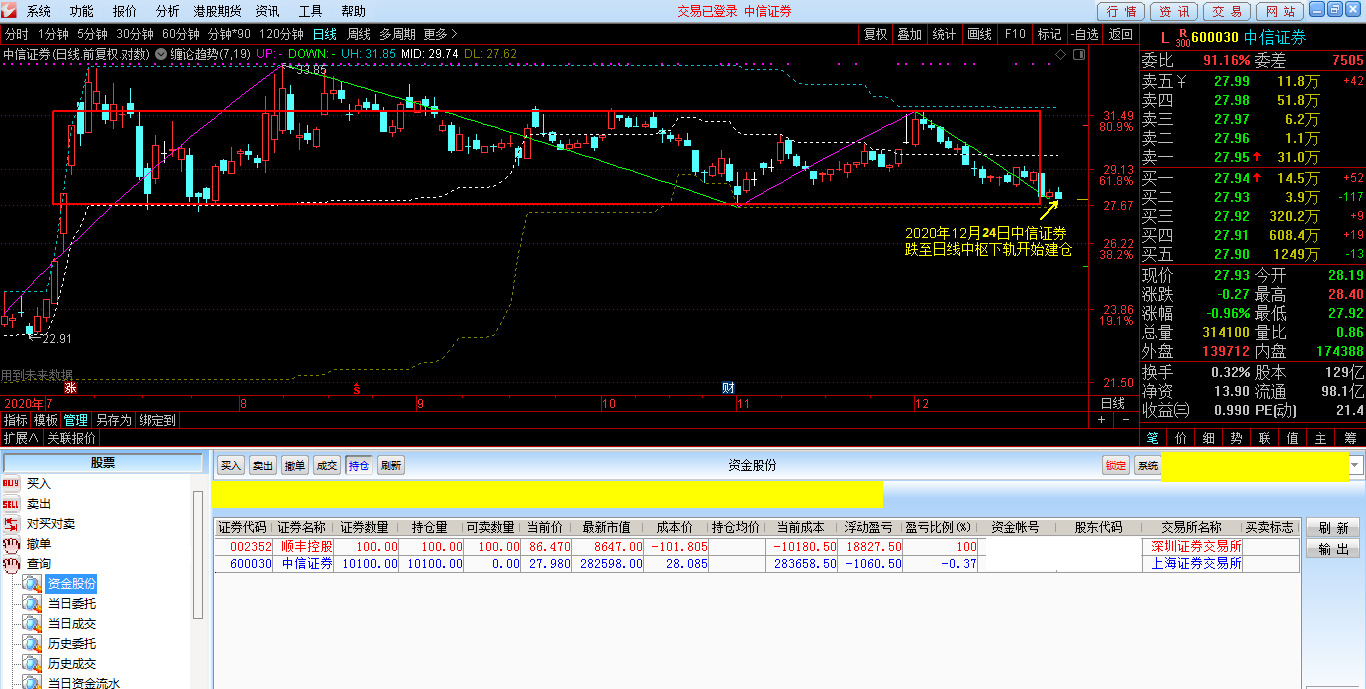The height and width of the screenshot is (689, 1366).
Task: Open 当日资金流水 in the query tree
Action: [84, 683]
